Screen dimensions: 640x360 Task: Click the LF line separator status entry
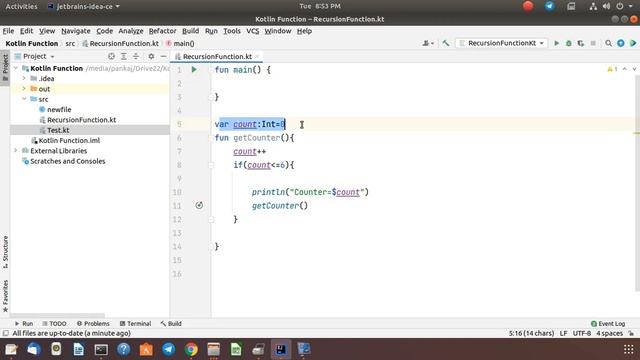point(563,333)
